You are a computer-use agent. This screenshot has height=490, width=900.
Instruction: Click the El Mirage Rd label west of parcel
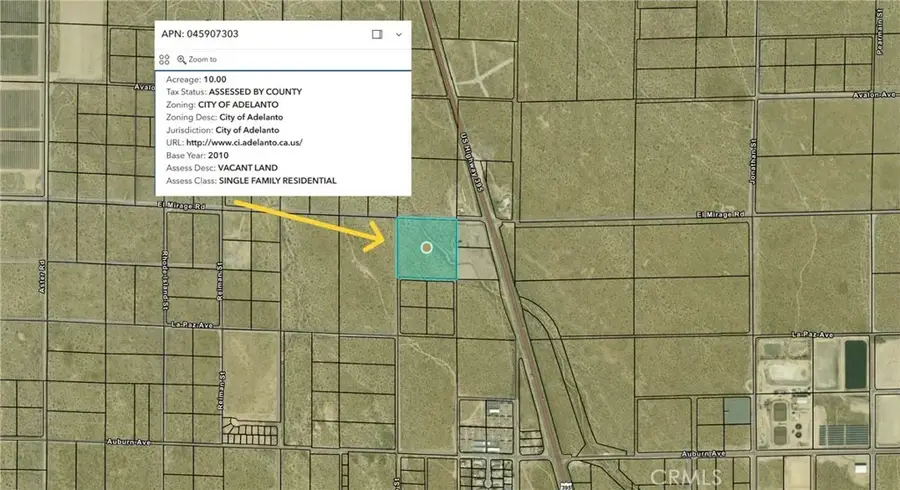[181, 205]
